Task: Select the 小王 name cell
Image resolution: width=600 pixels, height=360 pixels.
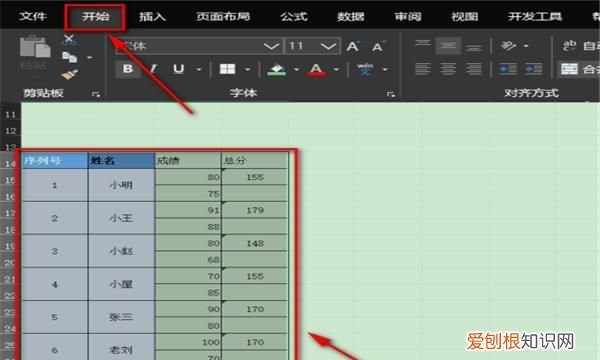Action: pos(121,218)
